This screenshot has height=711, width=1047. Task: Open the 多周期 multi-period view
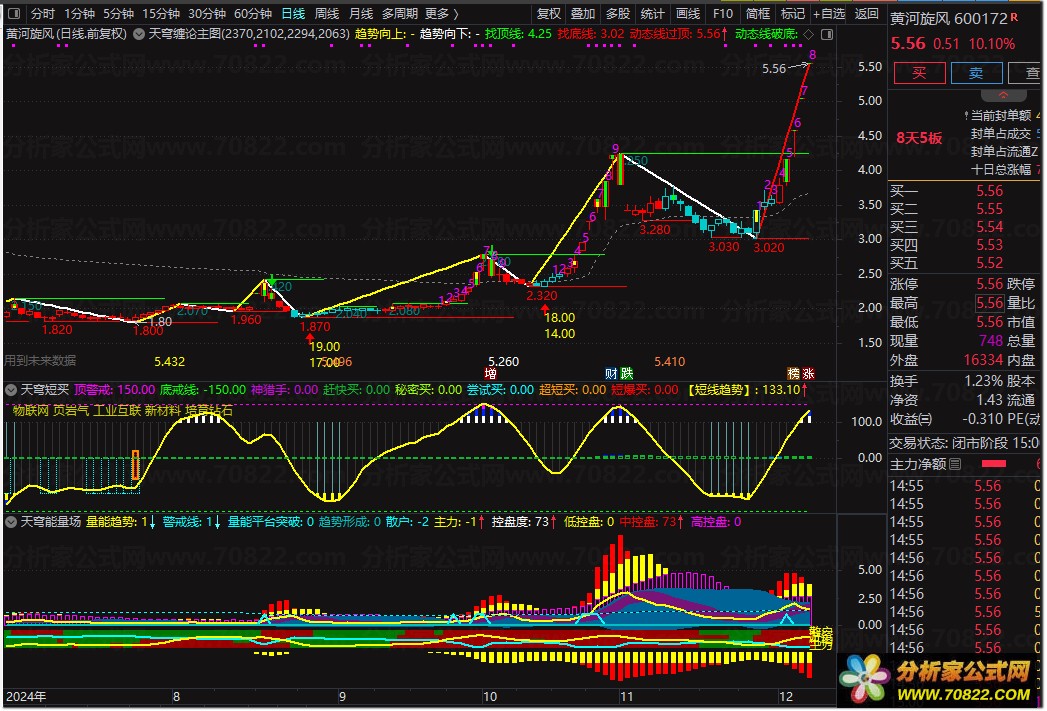point(399,13)
